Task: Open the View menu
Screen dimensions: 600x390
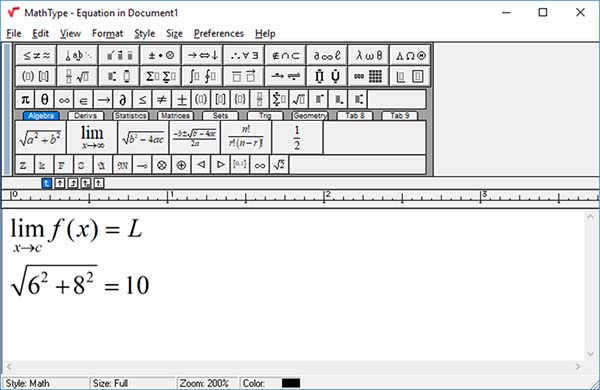Action: click(70, 34)
